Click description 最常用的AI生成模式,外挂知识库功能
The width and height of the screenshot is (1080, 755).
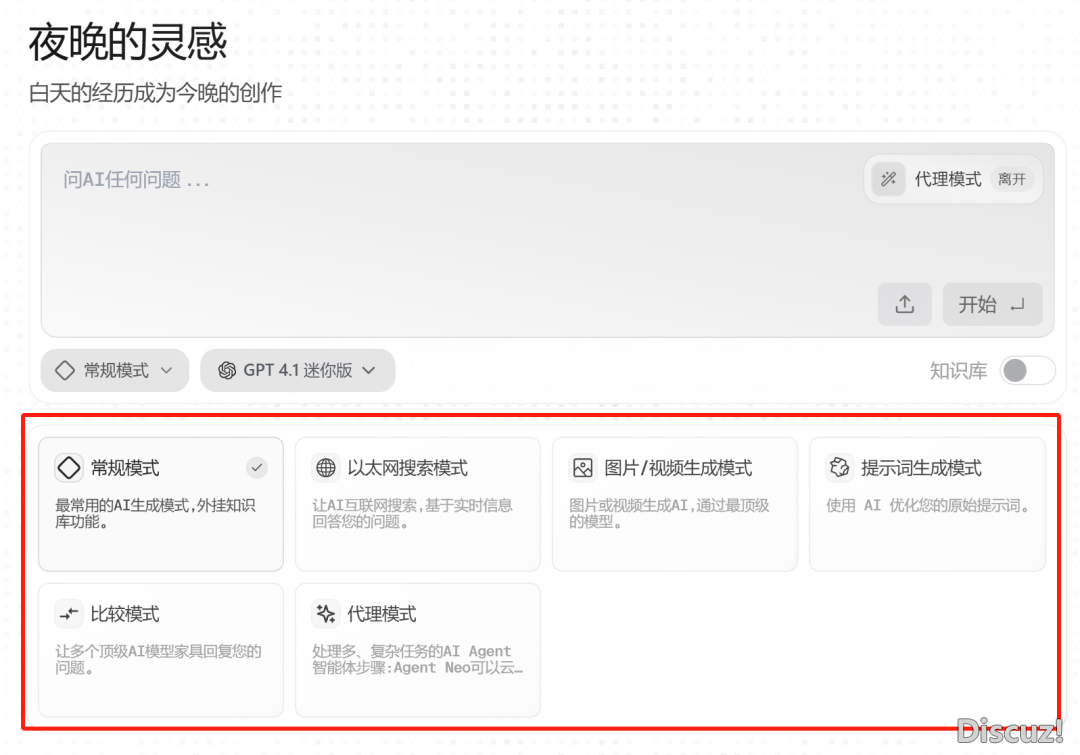tap(156, 514)
